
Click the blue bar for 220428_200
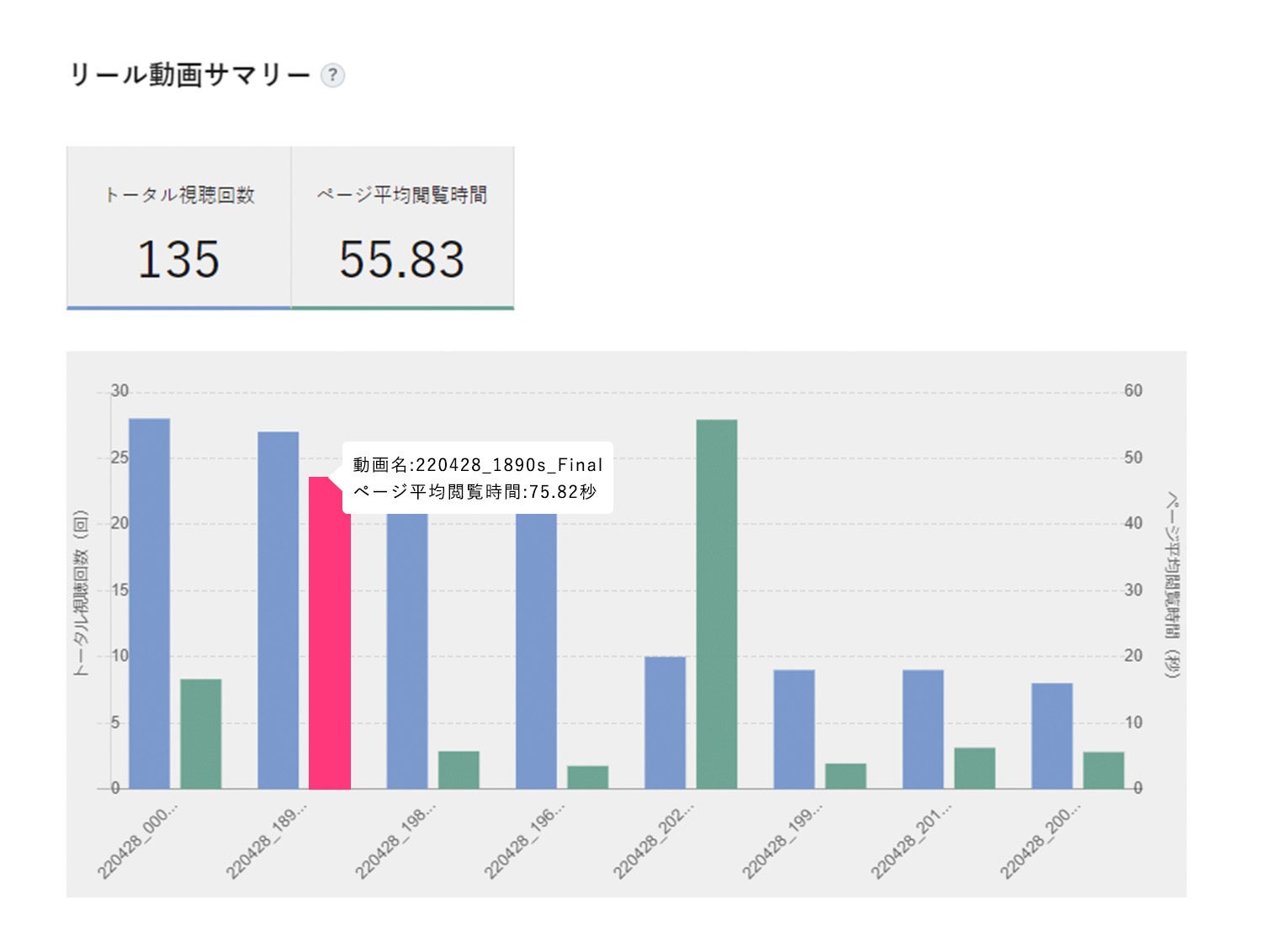[x=1052, y=736]
